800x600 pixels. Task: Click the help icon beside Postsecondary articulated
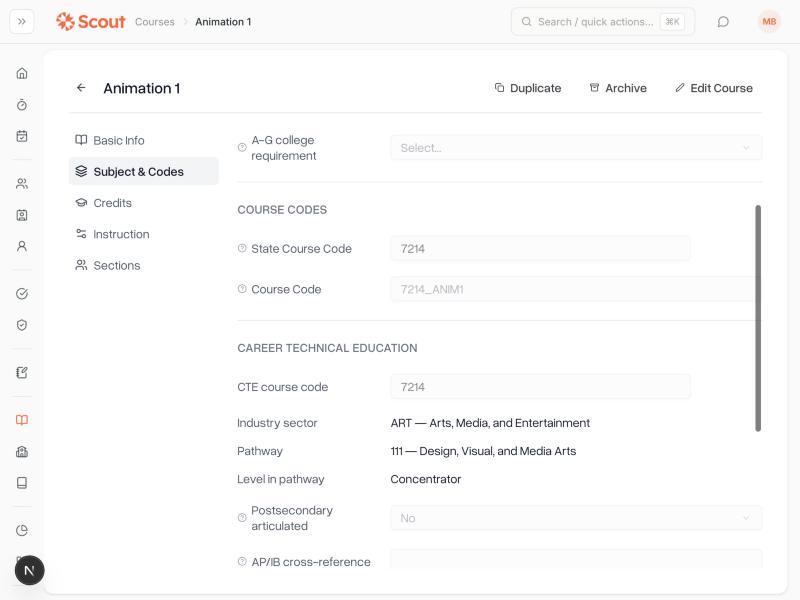[x=242, y=518]
